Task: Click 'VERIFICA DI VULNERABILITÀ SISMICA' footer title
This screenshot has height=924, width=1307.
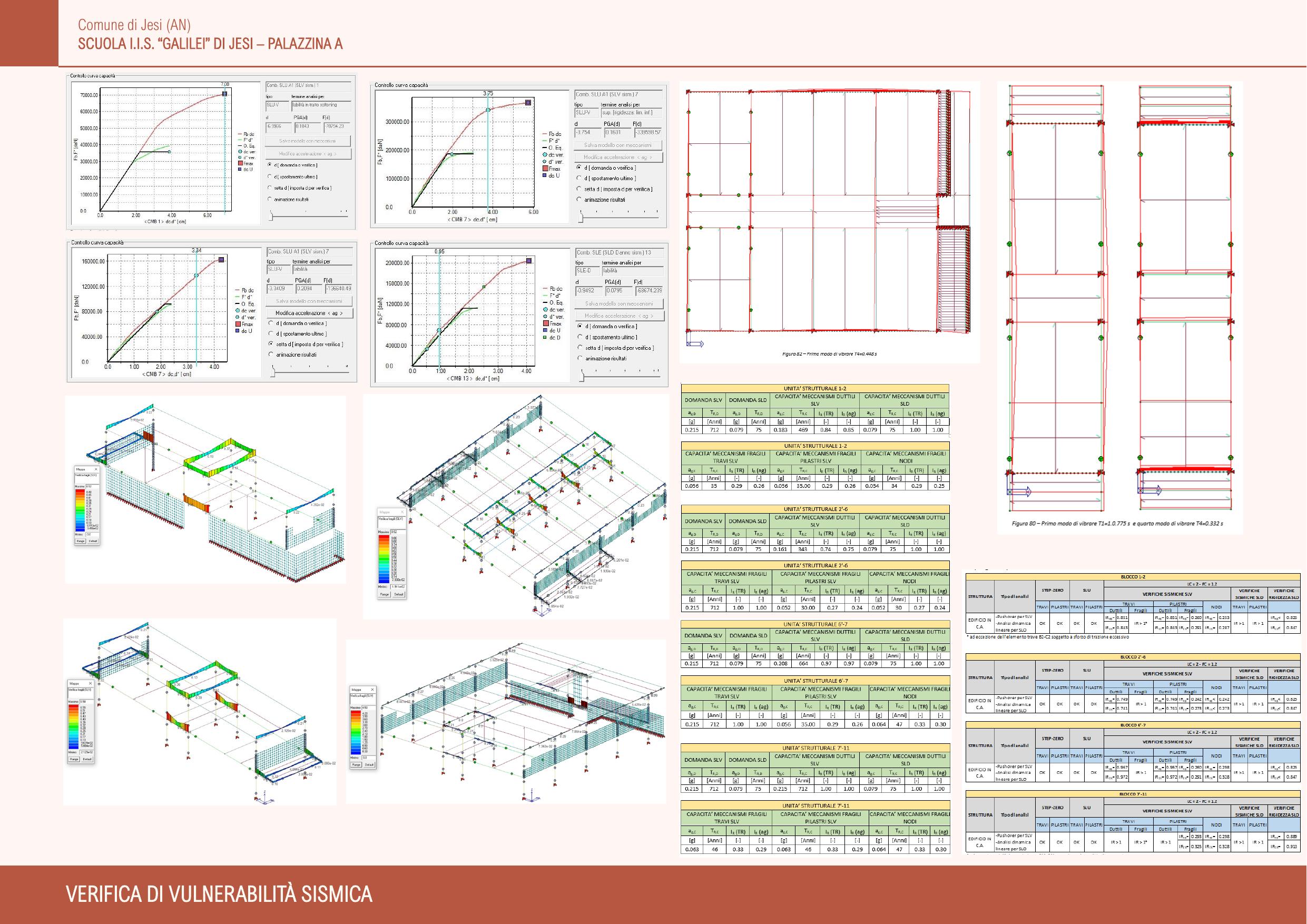Action: pyautogui.click(x=219, y=894)
